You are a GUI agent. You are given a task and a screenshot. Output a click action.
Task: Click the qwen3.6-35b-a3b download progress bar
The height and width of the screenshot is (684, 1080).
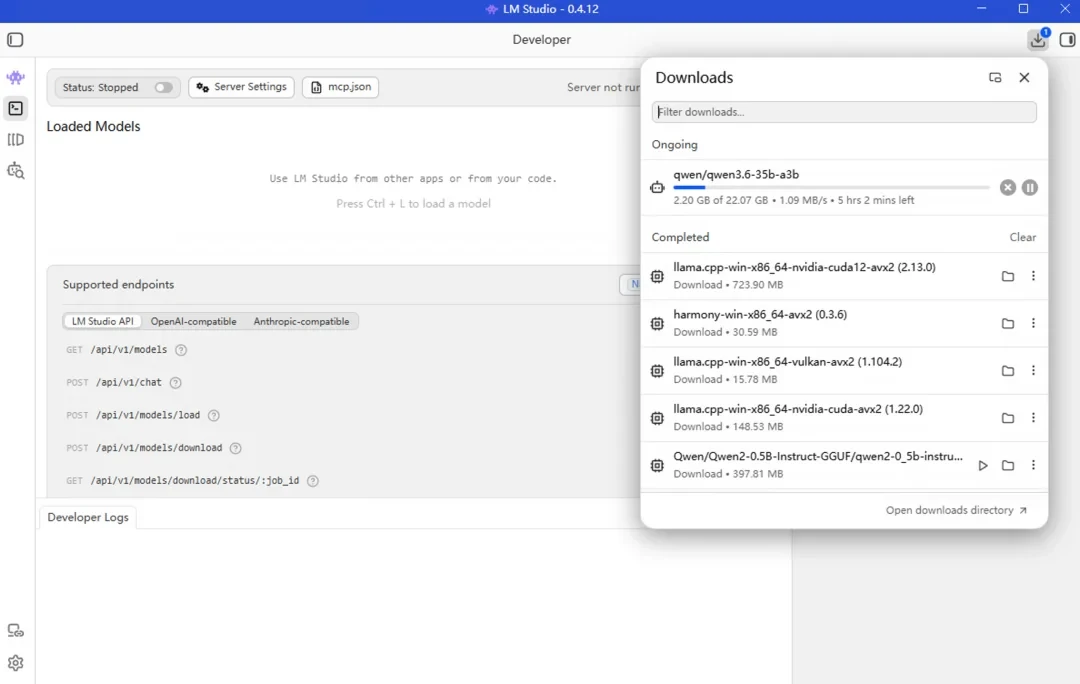831,187
